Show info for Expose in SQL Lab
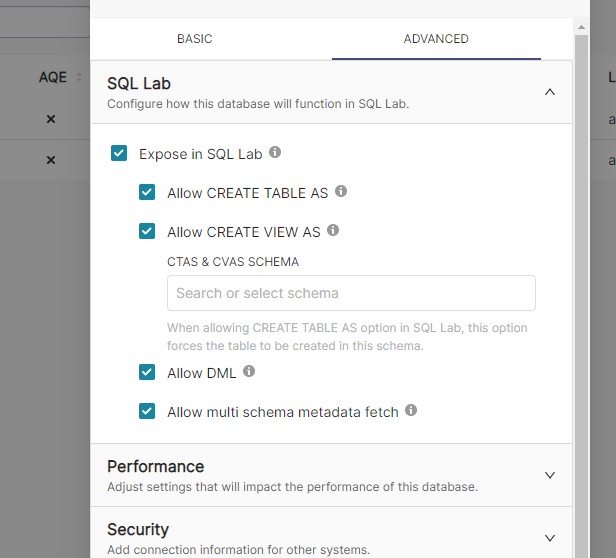Screen dimensions: 616x558 coord(275,152)
